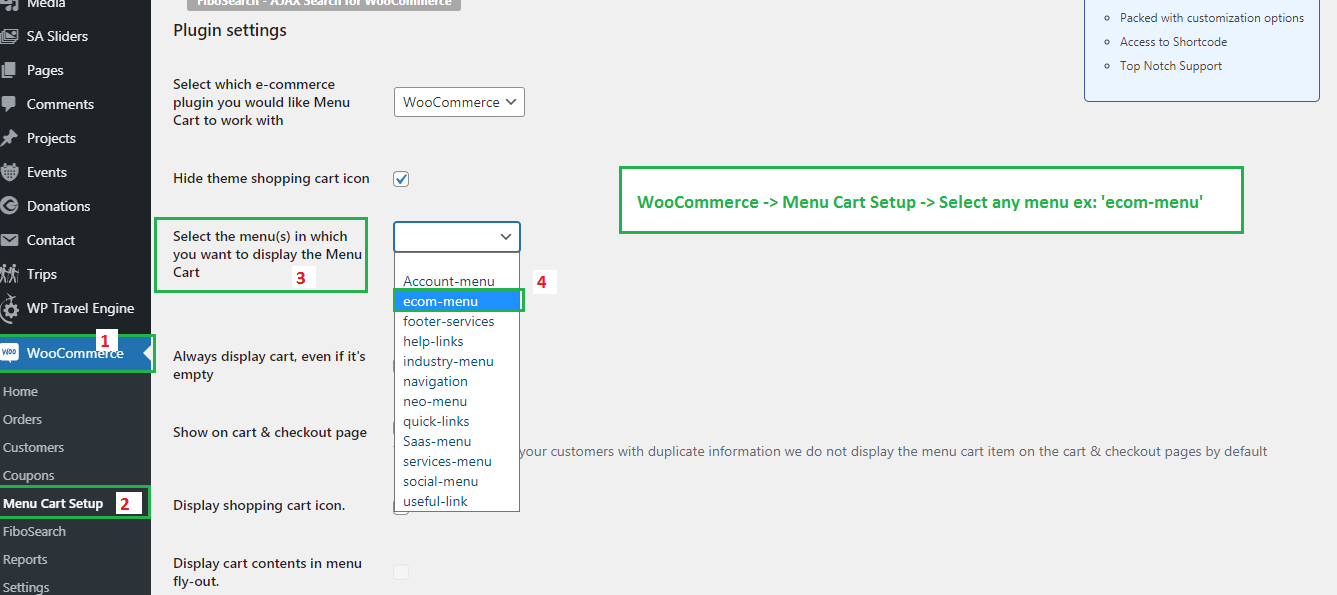Click the Contact envelope icon
This screenshot has height=595, width=1337.
tap(9, 240)
